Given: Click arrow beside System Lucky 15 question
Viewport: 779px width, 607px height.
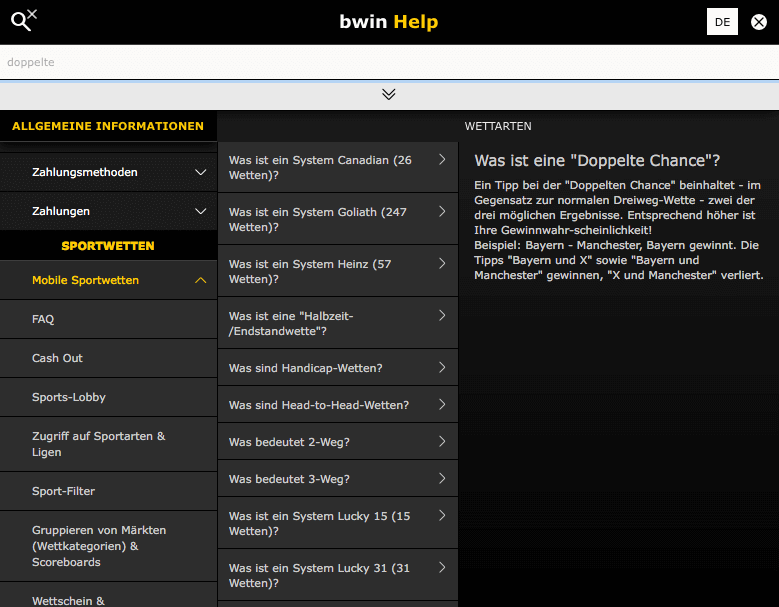Looking at the screenshot, I should click(x=442, y=516).
